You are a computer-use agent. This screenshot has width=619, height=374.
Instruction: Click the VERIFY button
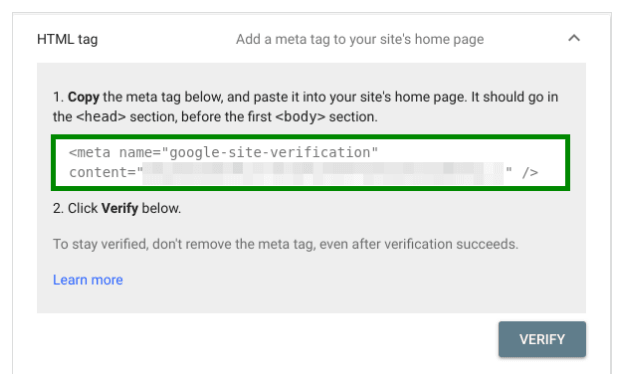pos(542,339)
